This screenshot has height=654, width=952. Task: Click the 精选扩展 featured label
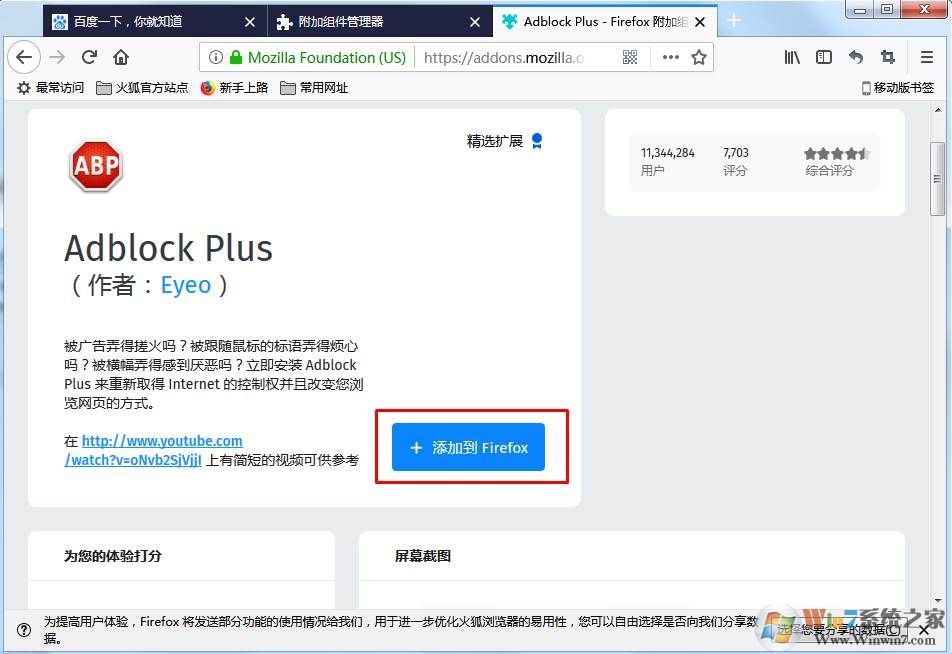coord(495,141)
